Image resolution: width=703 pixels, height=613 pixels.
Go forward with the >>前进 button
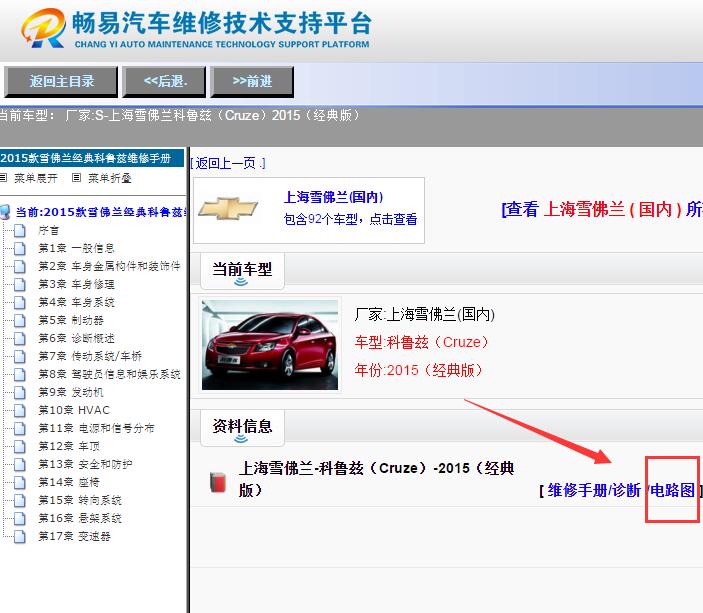252,82
